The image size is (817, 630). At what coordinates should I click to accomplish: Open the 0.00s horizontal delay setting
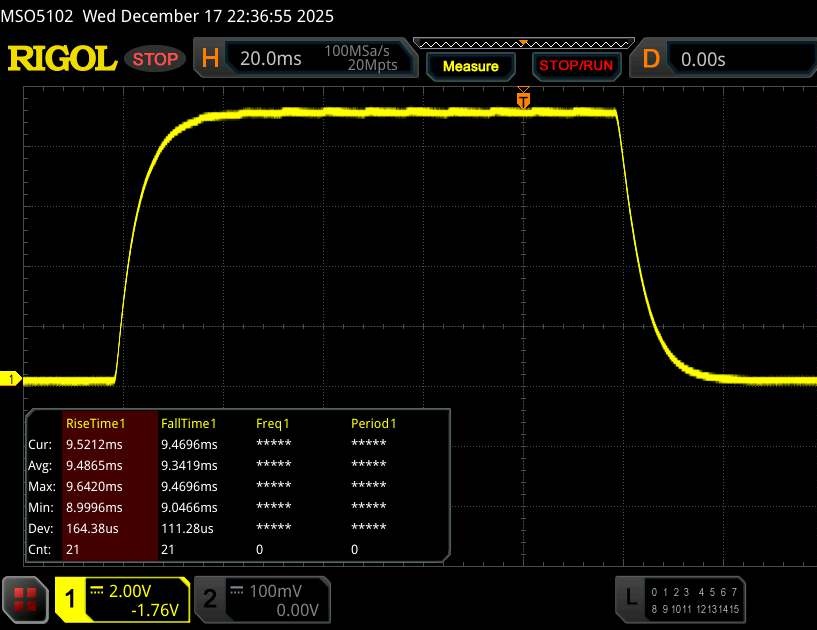click(704, 59)
